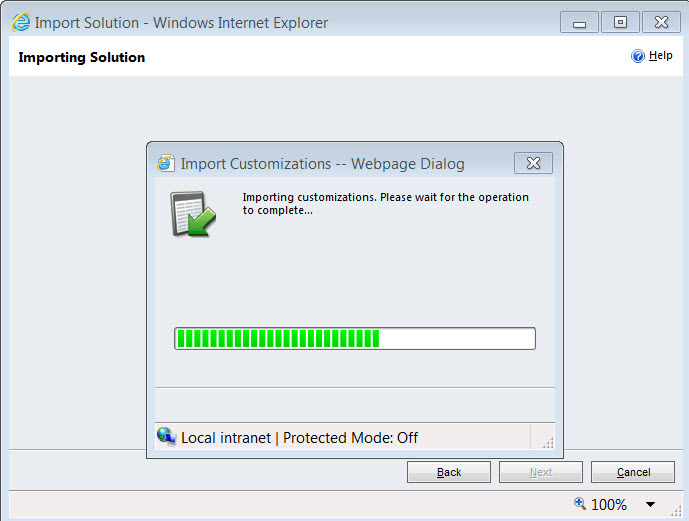Click the blue Help question mark icon

click(x=638, y=57)
